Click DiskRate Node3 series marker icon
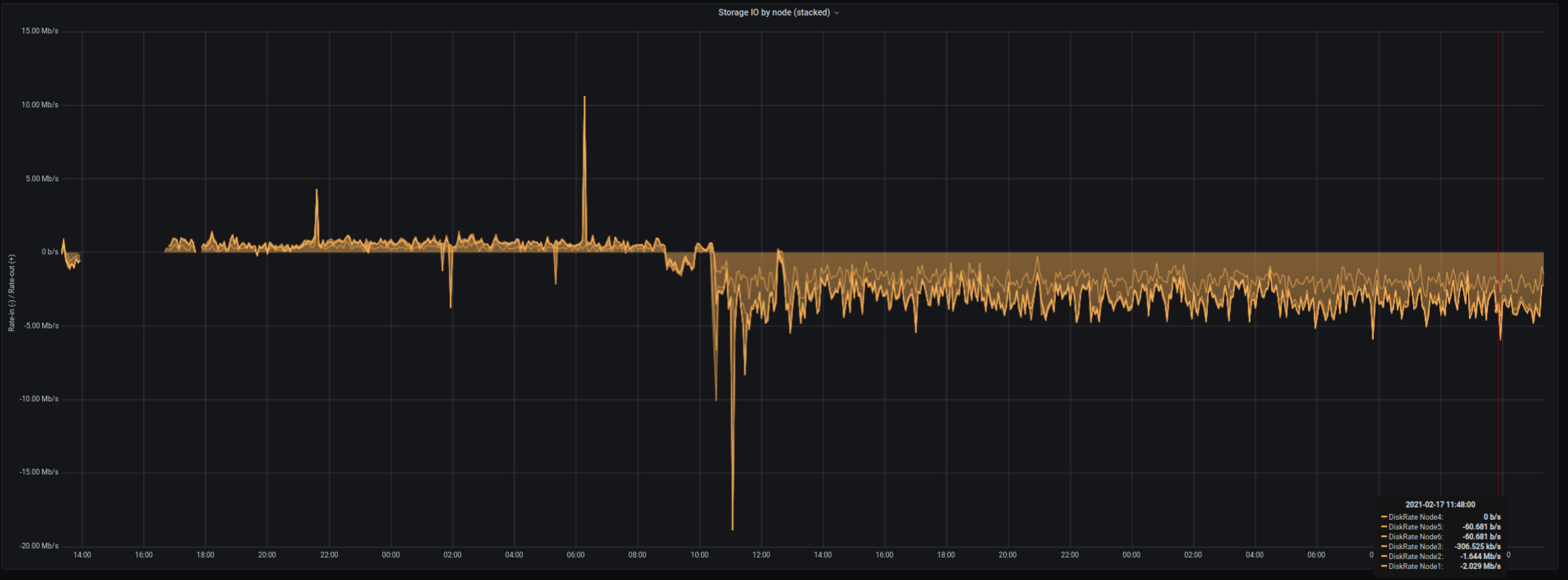Image resolution: width=1568 pixels, height=580 pixels. pos(1384,546)
